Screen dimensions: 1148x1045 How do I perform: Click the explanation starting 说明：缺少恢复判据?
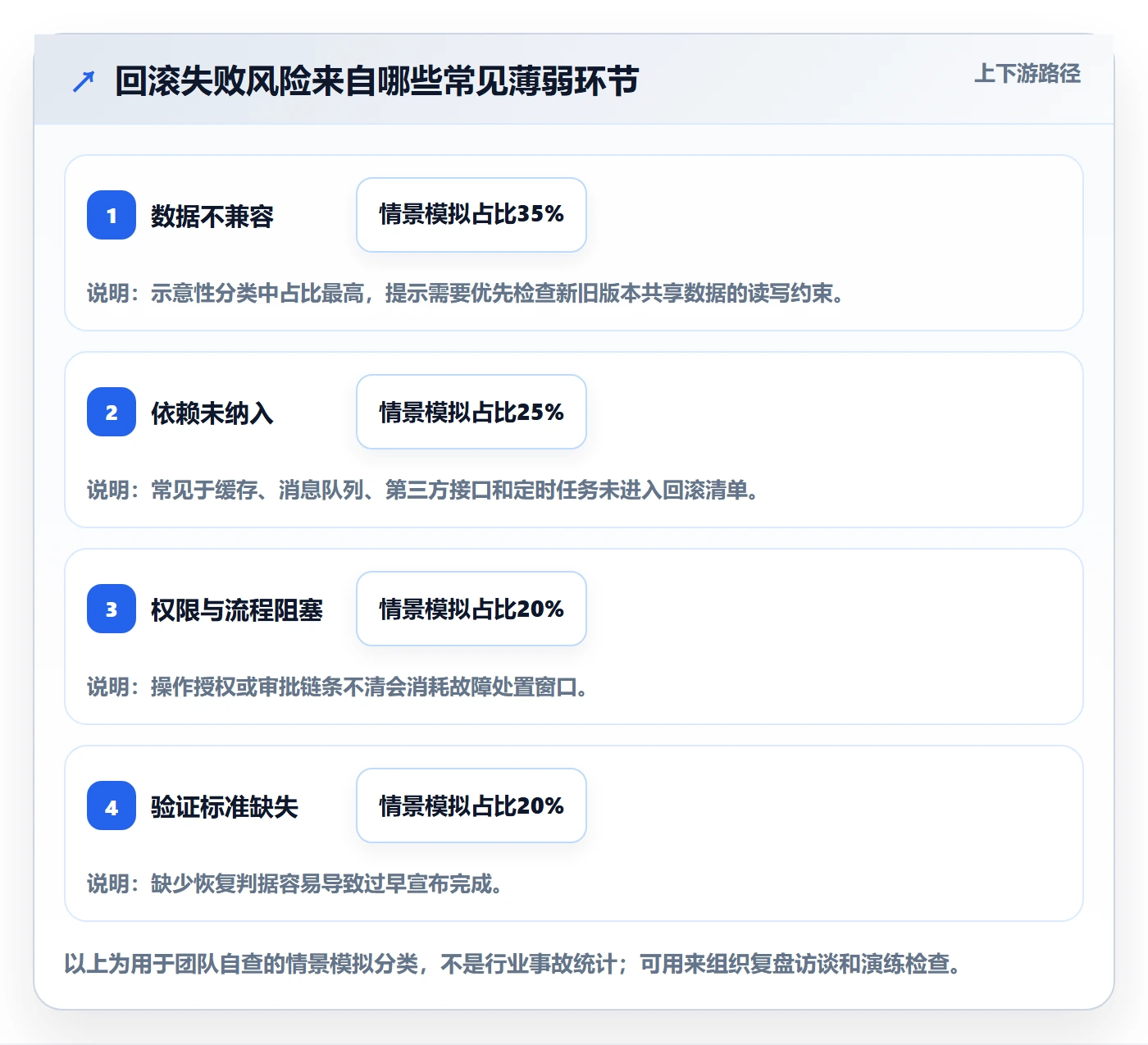point(295,883)
